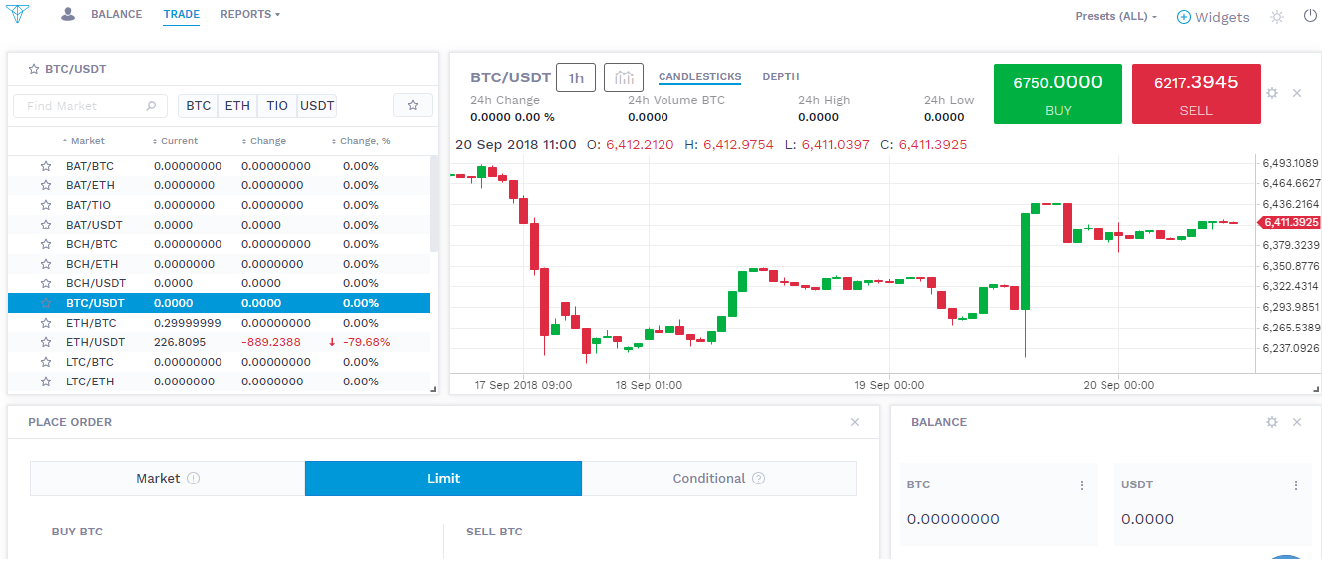The height and width of the screenshot is (564, 1322).
Task: Close the chart widget
Action: 1297,93
